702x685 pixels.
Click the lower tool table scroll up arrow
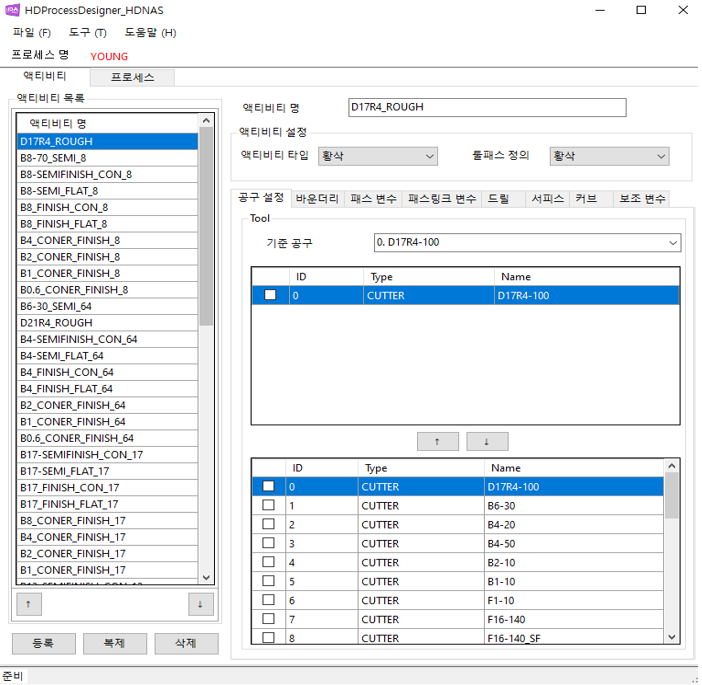pyautogui.click(x=671, y=466)
